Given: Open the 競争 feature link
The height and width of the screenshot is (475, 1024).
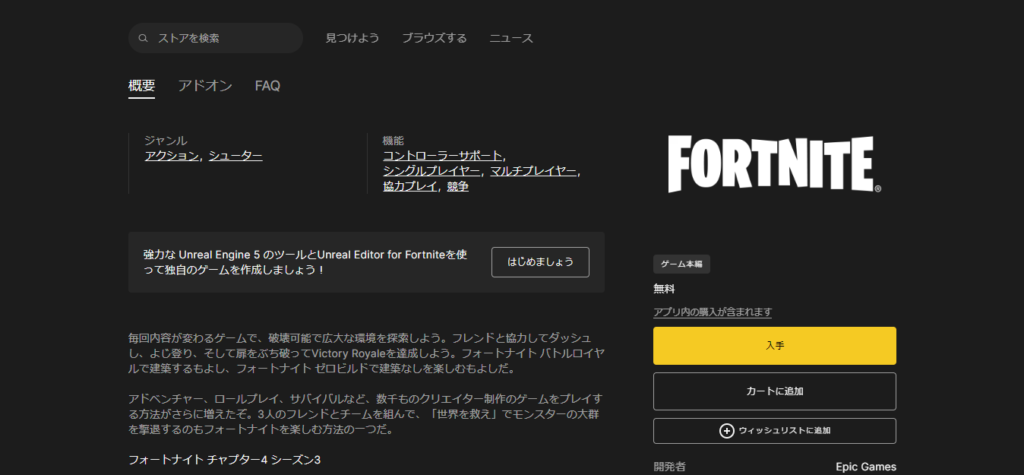Looking at the screenshot, I should tap(458, 187).
